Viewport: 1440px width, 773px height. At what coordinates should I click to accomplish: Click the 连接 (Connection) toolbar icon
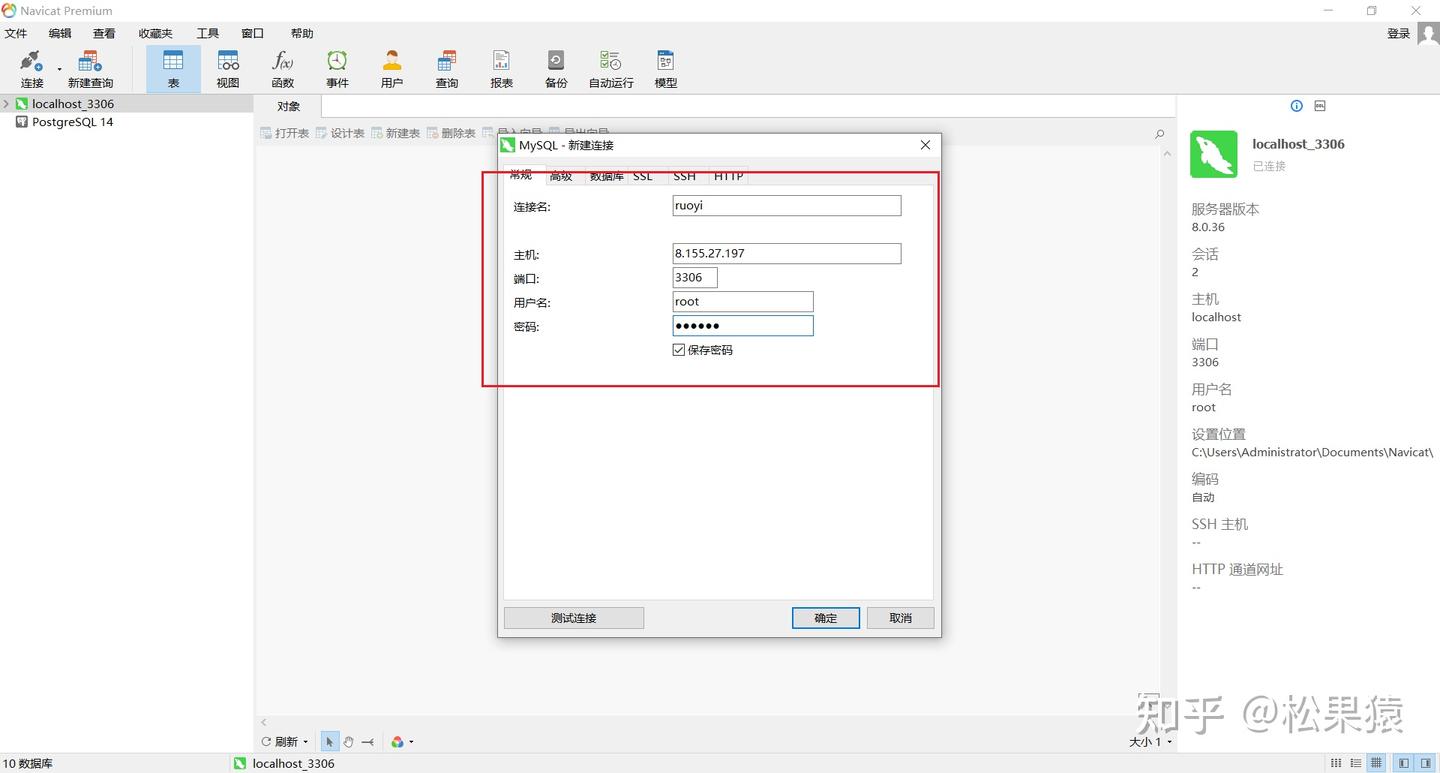click(x=32, y=69)
